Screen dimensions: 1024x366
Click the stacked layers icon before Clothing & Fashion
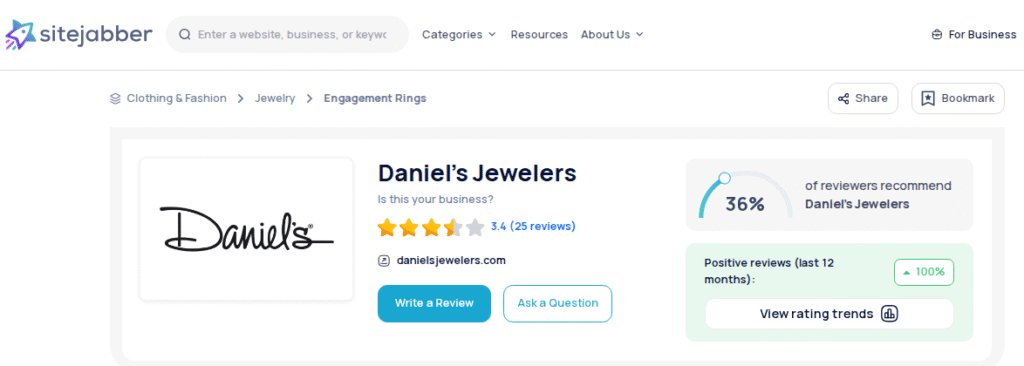click(x=116, y=99)
